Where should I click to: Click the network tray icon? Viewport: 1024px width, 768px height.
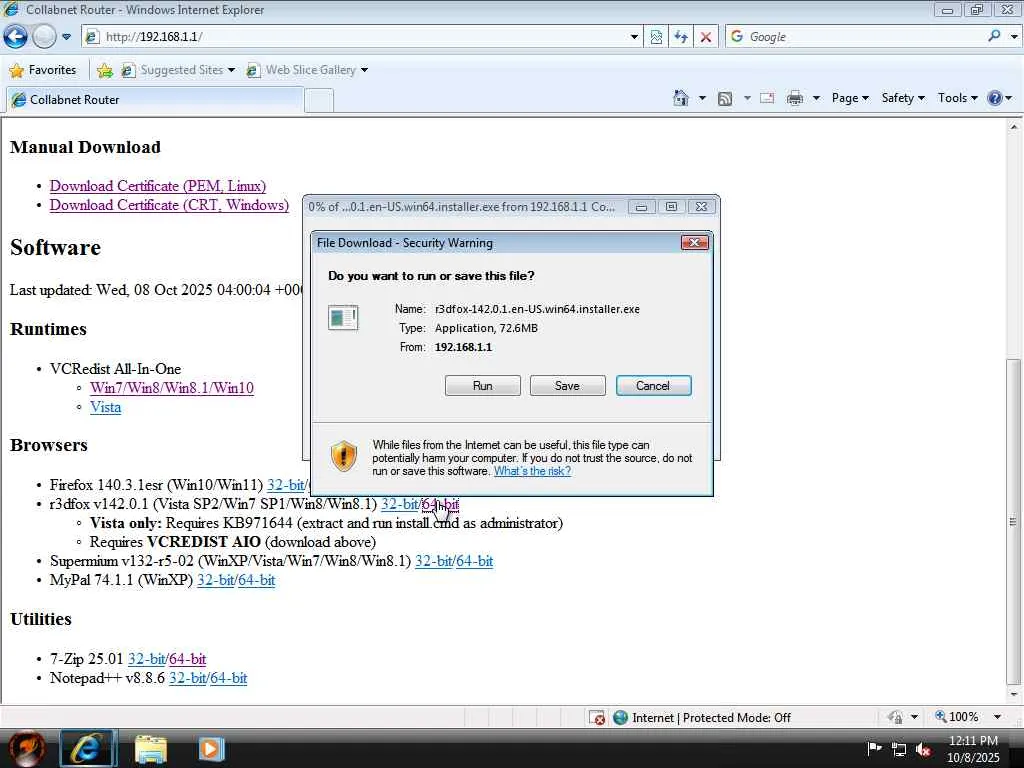(899, 750)
